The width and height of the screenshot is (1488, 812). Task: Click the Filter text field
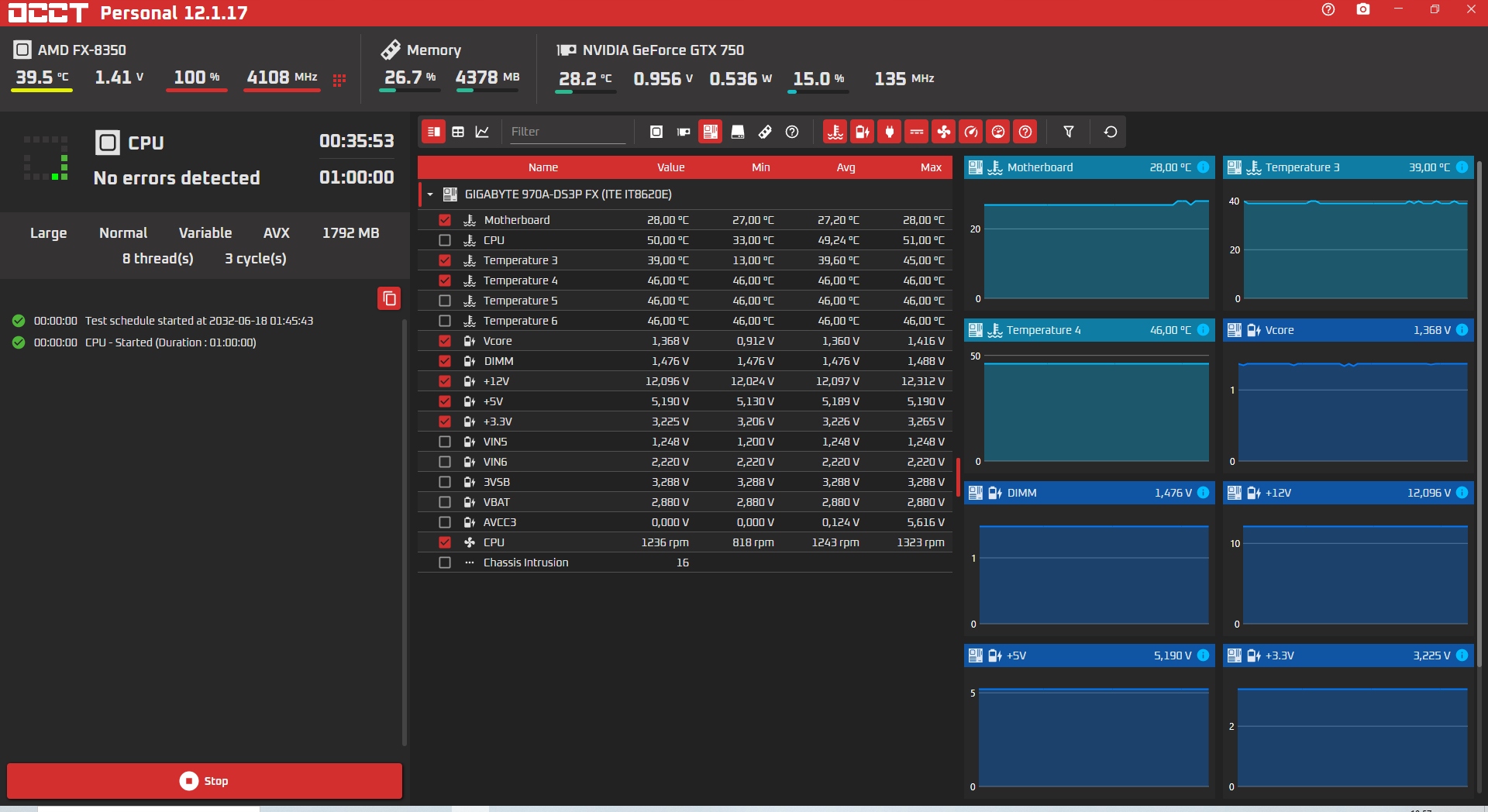coord(567,132)
